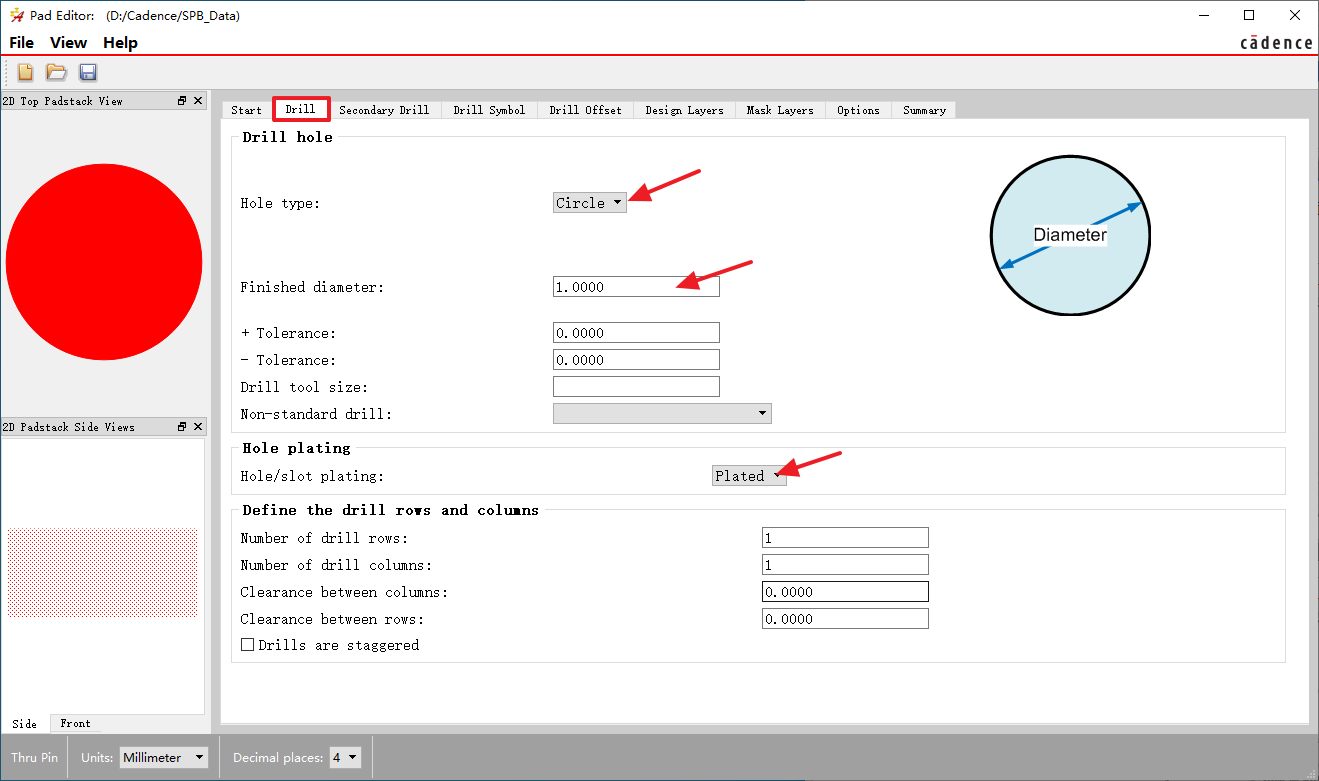Click the Diameter illustration circle
This screenshot has width=1319, height=781.
point(1070,235)
